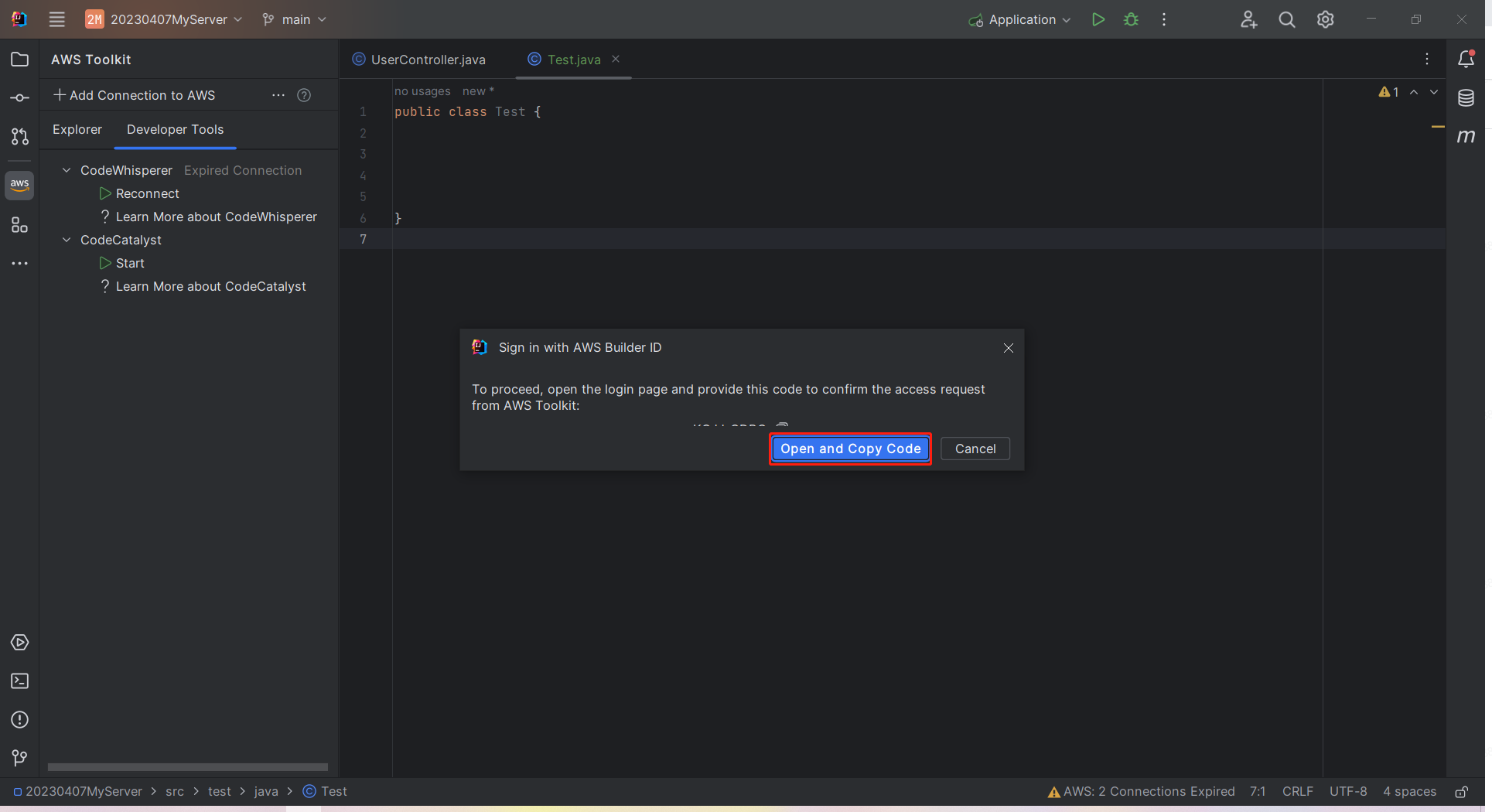This screenshot has width=1492, height=812.
Task: Cancel the AWS Builder ID sign-in
Action: coord(975,449)
